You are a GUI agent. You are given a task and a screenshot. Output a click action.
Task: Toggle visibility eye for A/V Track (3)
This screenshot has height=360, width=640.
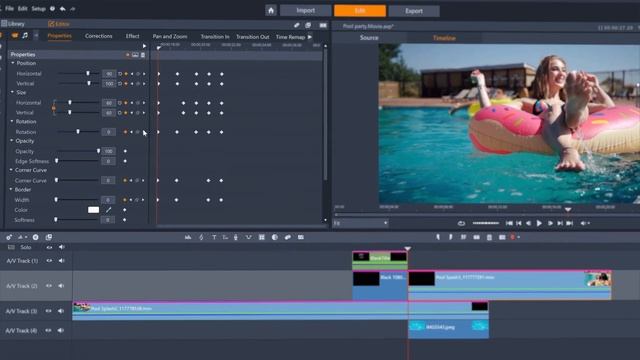(x=49, y=311)
